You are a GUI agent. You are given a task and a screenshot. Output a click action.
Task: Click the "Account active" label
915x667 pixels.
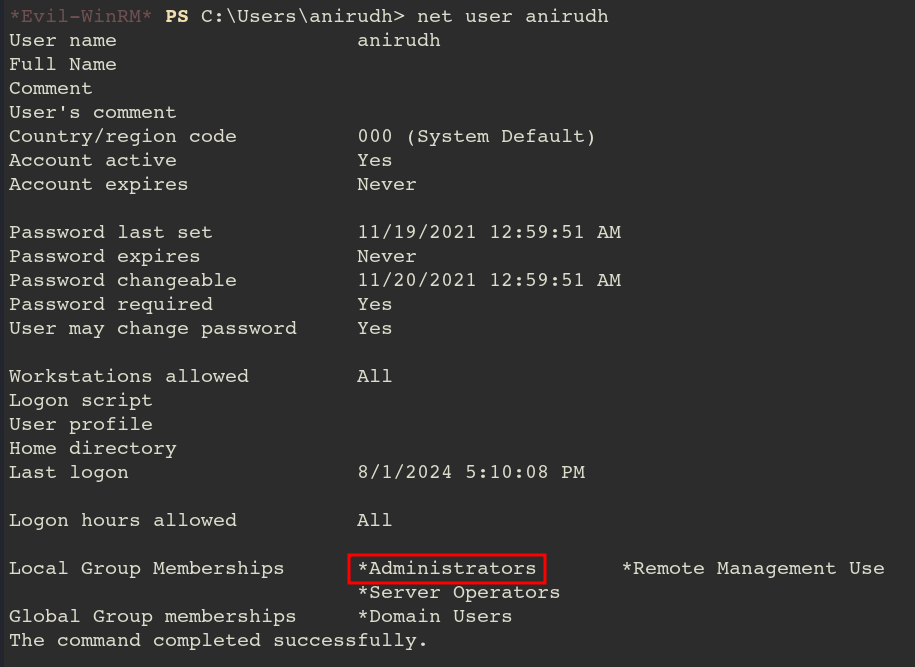click(93, 160)
